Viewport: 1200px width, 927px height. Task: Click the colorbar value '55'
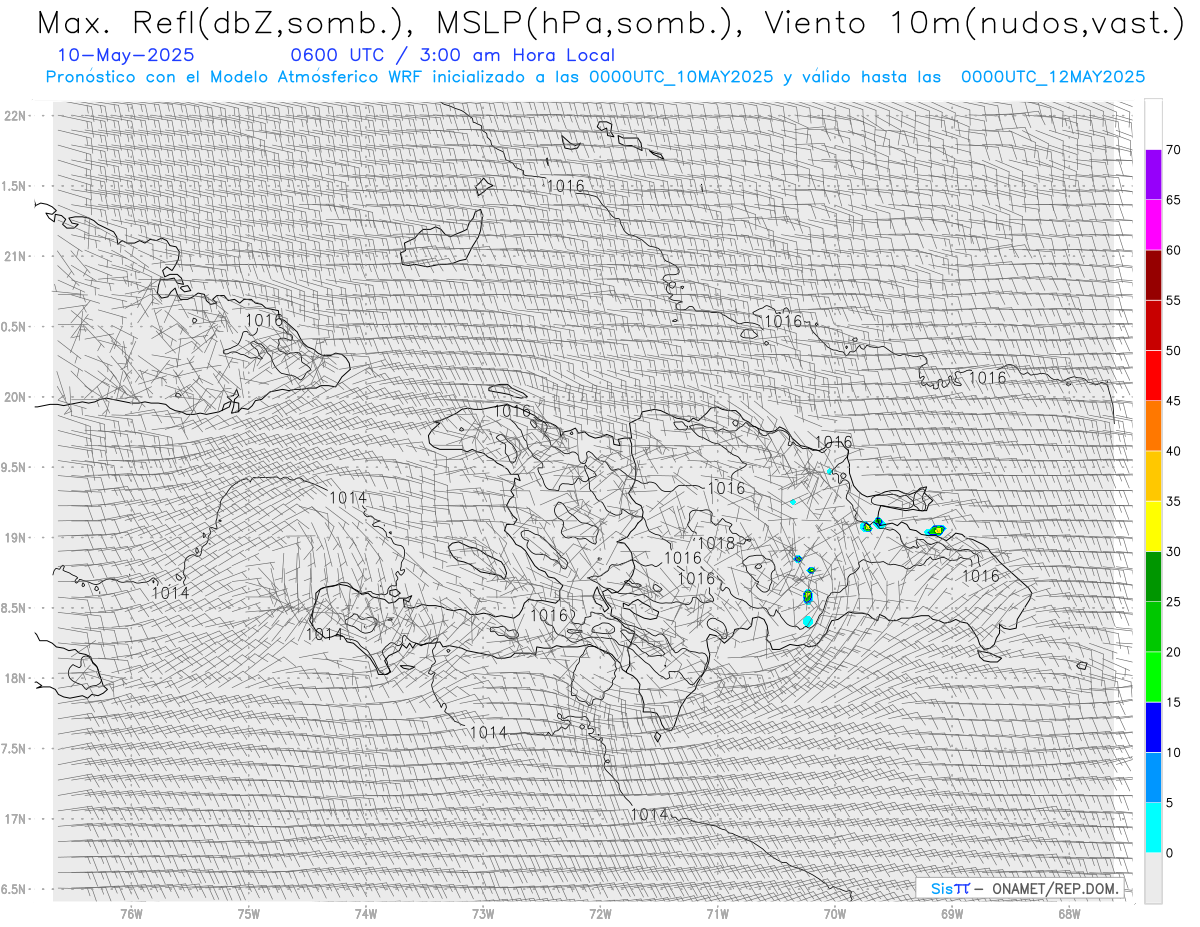(x=1173, y=300)
